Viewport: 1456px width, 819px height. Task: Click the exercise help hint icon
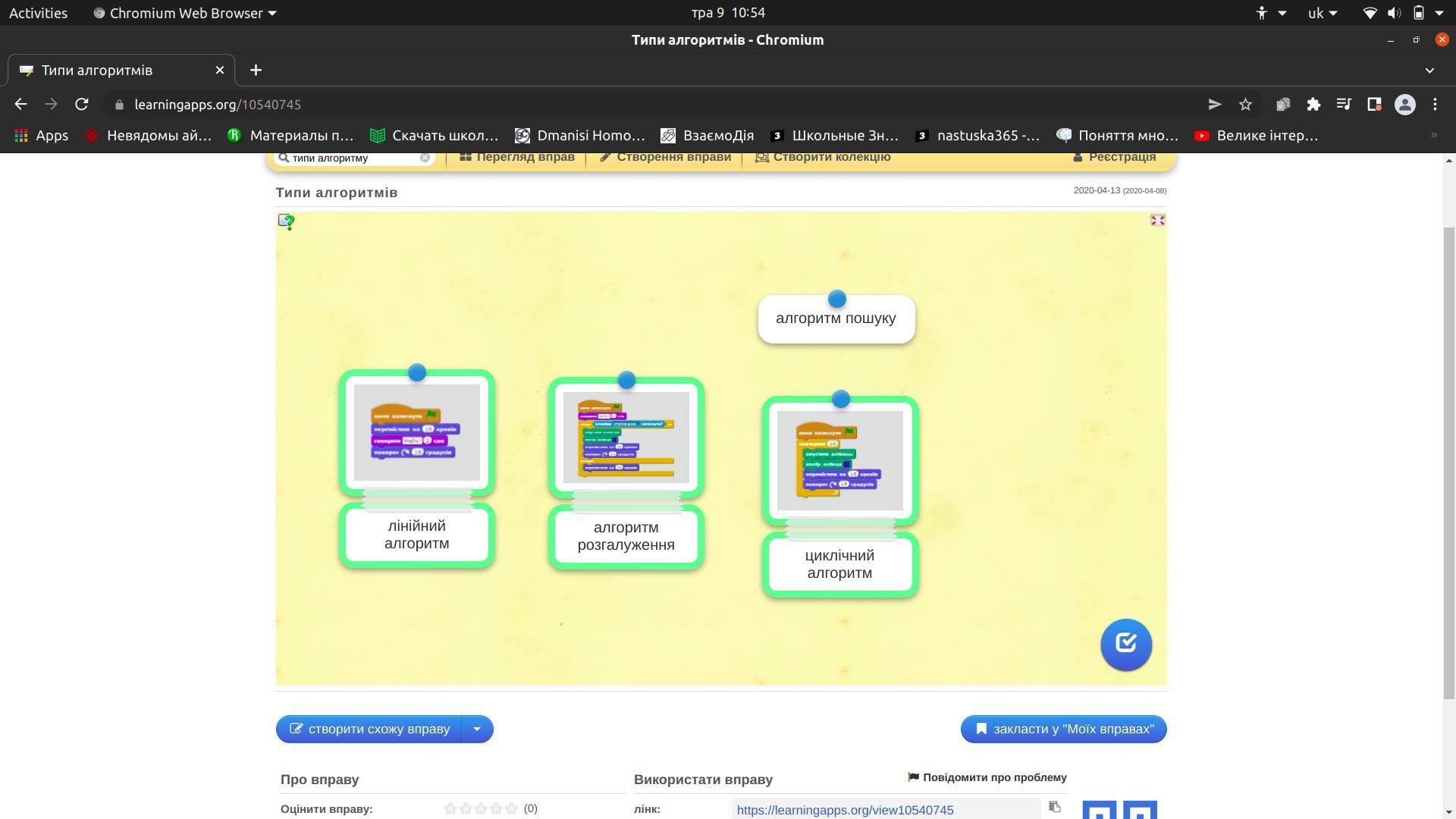(286, 221)
